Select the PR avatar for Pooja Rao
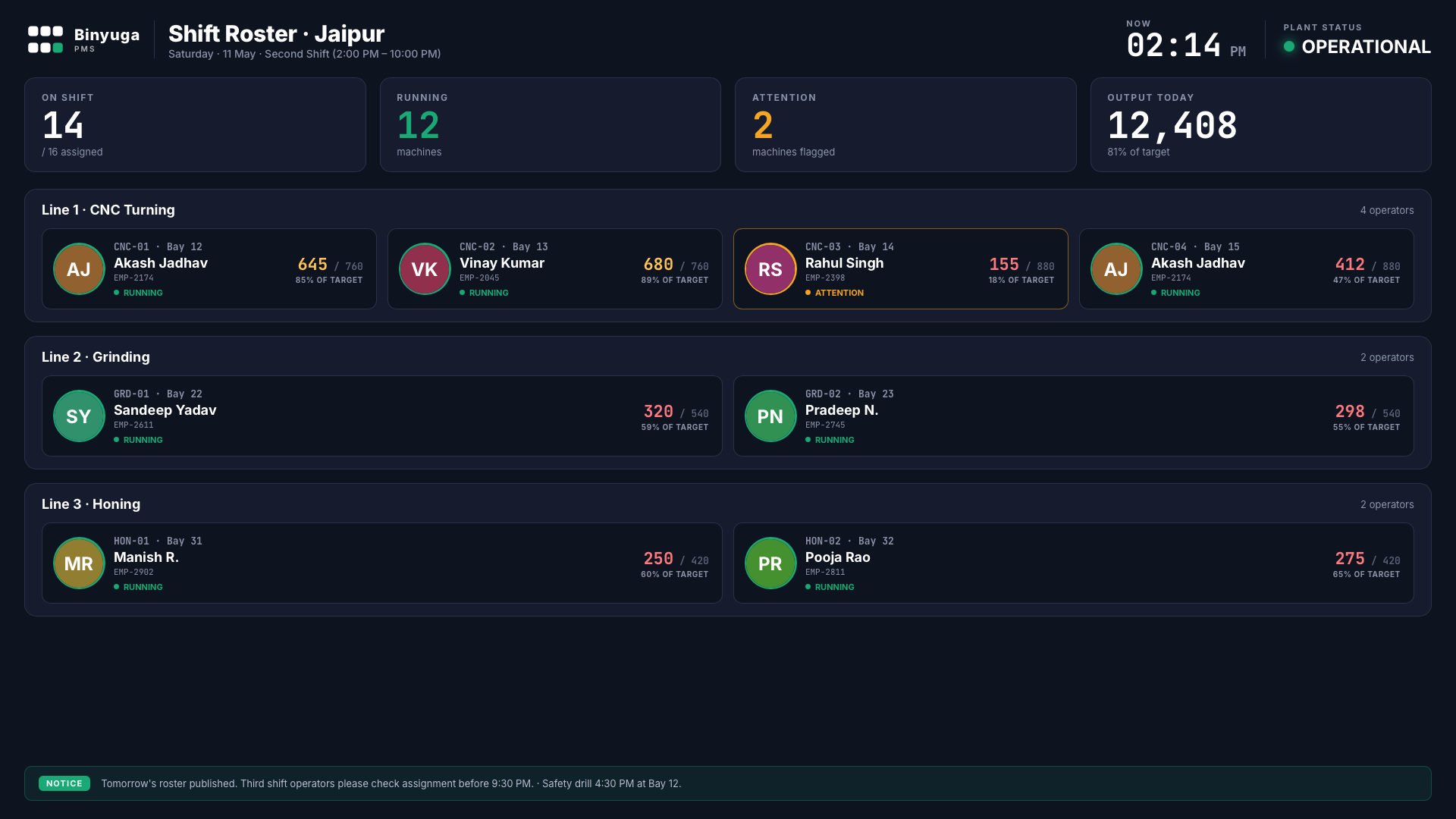1456x819 pixels. (770, 563)
